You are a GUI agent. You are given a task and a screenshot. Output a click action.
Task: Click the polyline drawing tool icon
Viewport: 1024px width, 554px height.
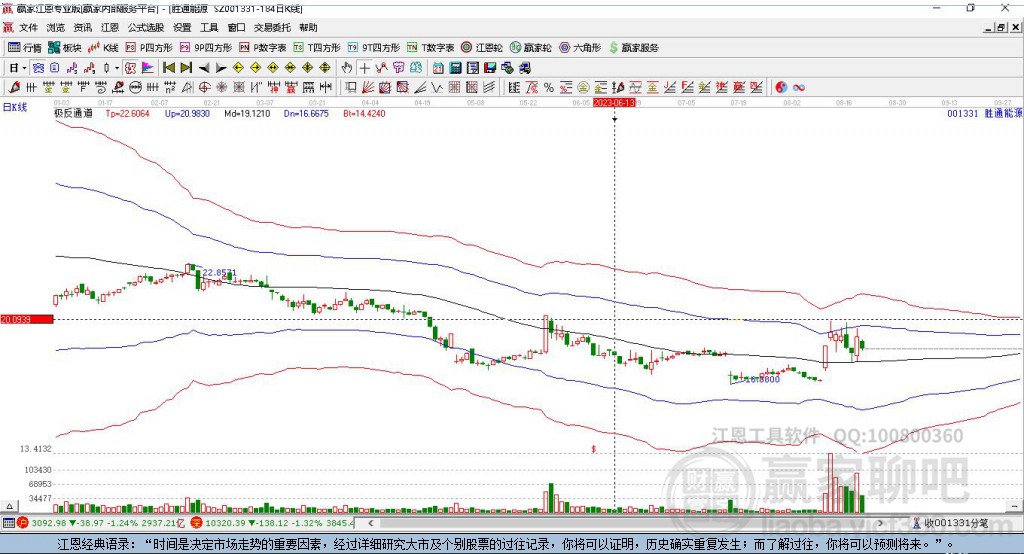(381, 68)
